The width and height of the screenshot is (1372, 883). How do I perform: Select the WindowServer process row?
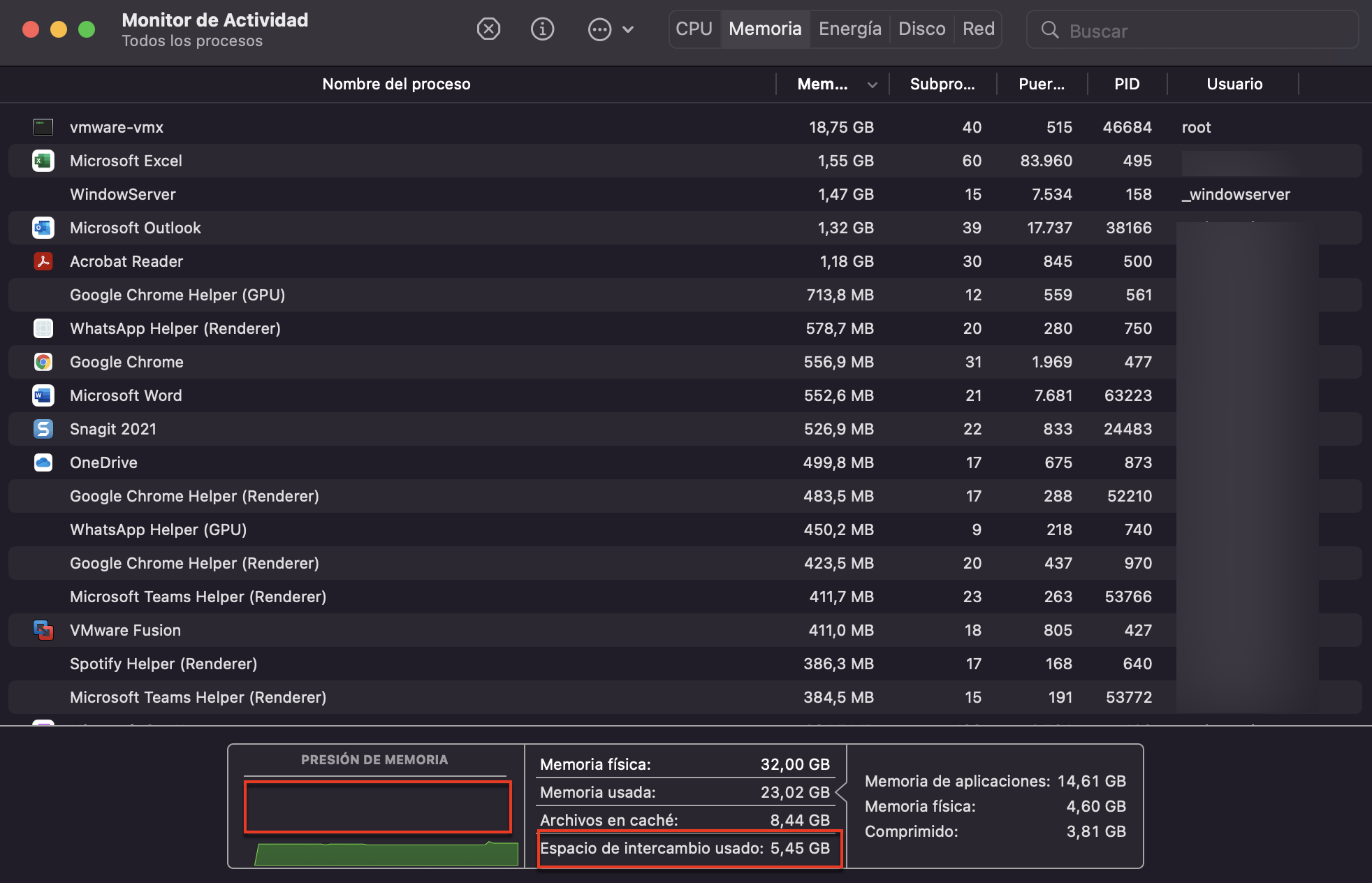(685, 194)
